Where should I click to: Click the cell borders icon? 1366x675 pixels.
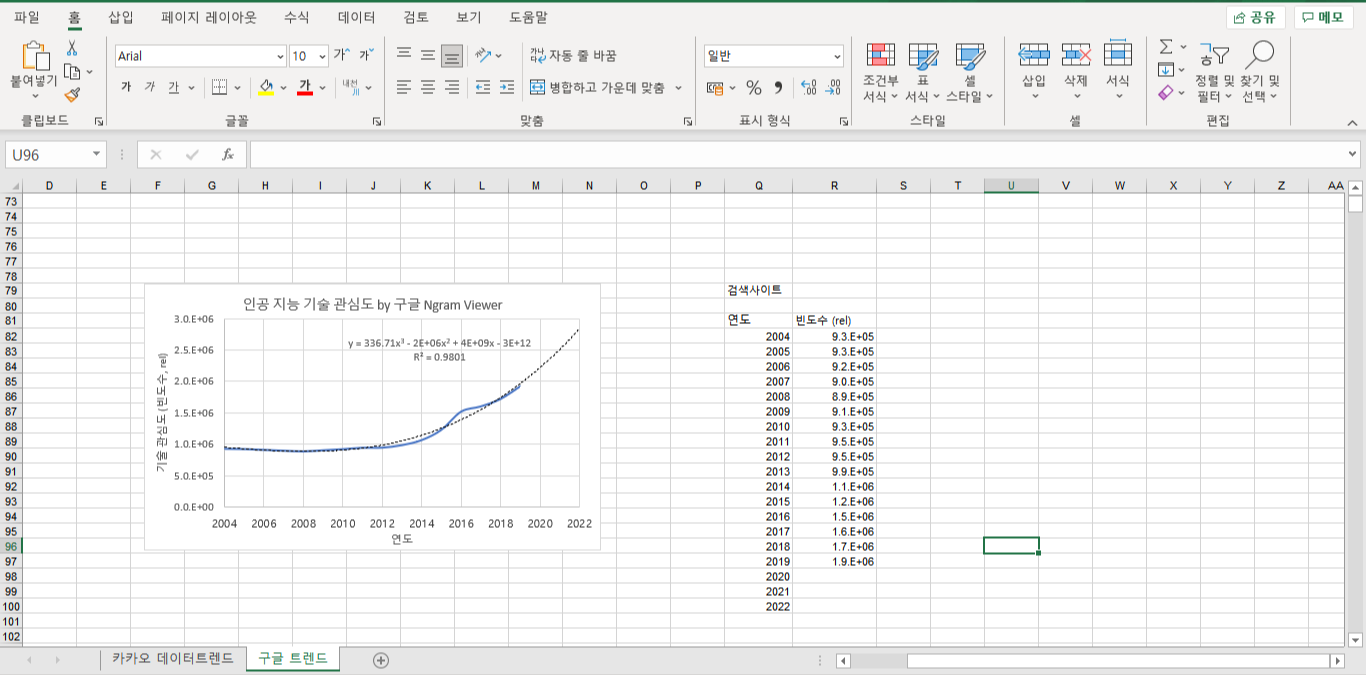point(220,88)
